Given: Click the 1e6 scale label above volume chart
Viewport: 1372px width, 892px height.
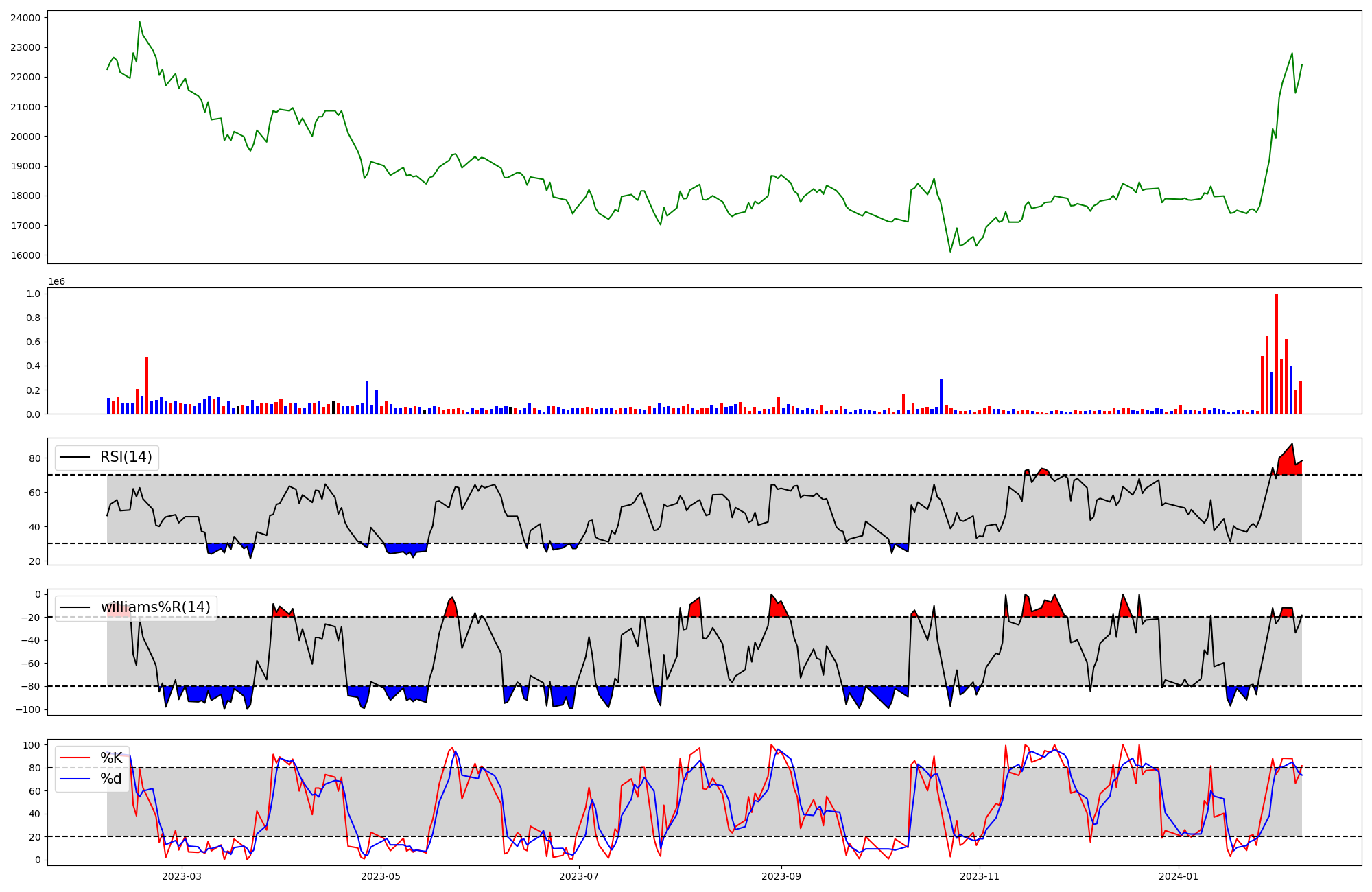Looking at the screenshot, I should click(x=56, y=282).
